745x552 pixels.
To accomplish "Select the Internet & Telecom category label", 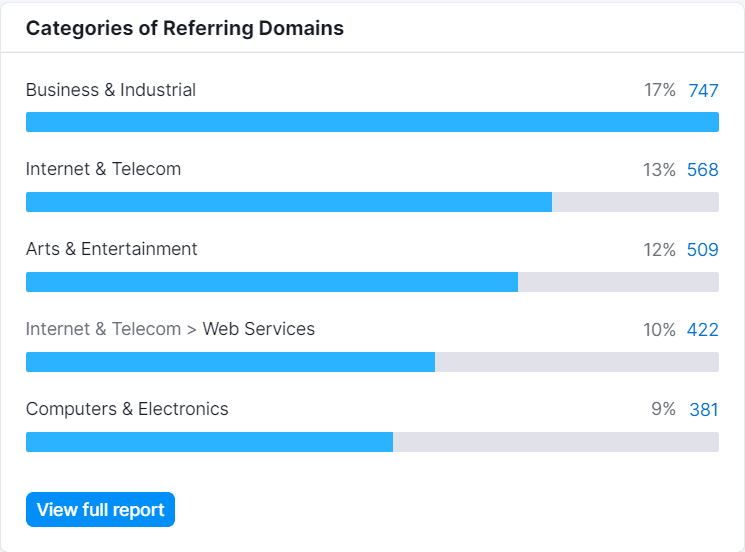I will point(103,169).
